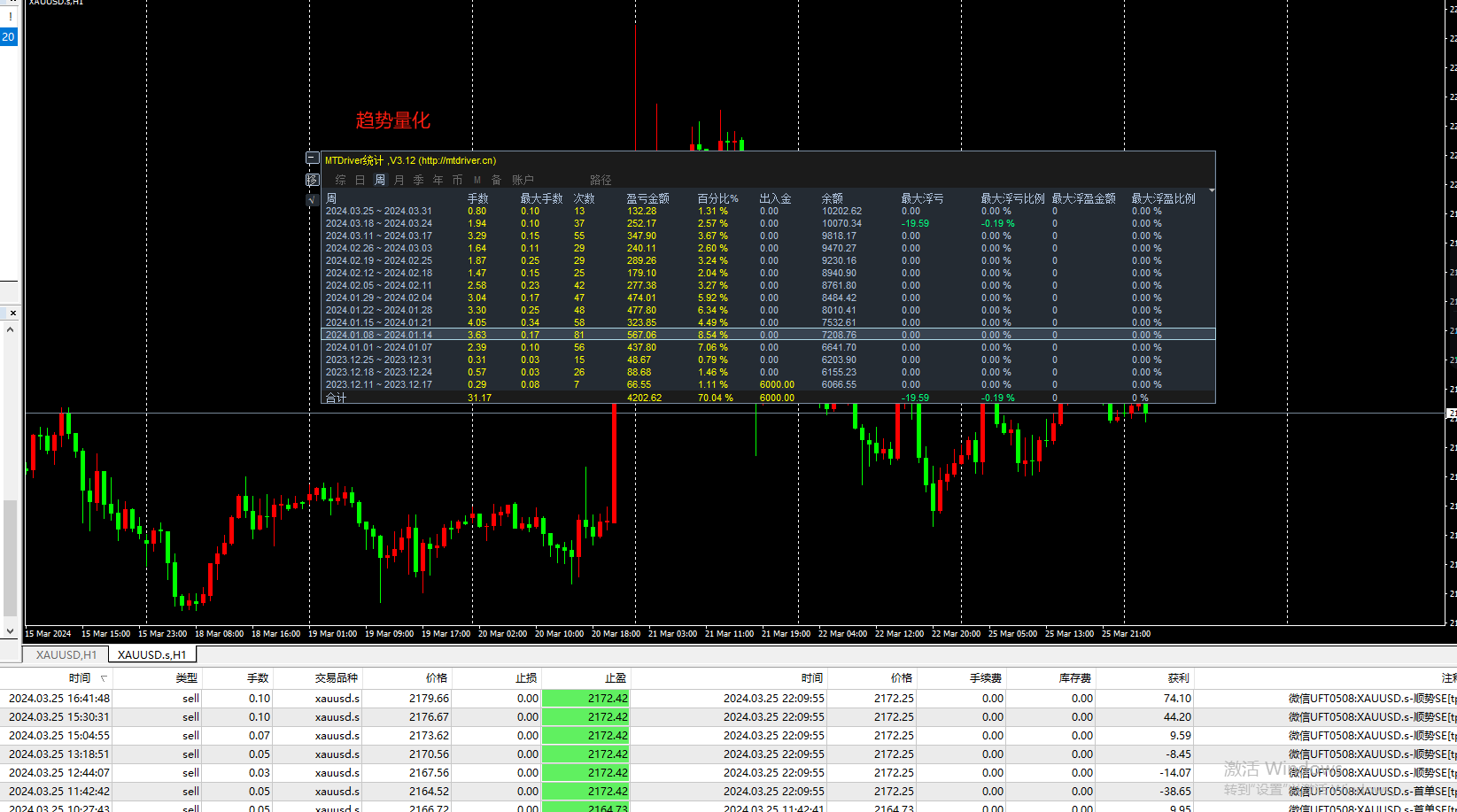Select the trade opened at 2024.03.25 11:42:42
The height and width of the screenshot is (812, 1457).
point(728,792)
